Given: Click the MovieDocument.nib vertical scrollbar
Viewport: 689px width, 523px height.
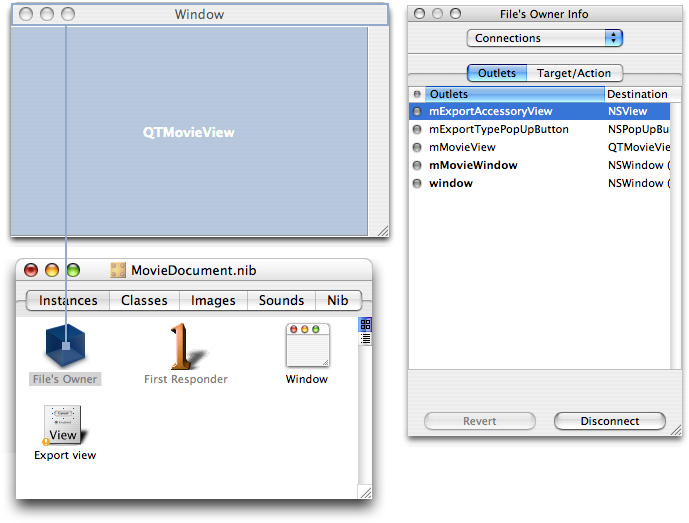Looking at the screenshot, I should 365,415.
